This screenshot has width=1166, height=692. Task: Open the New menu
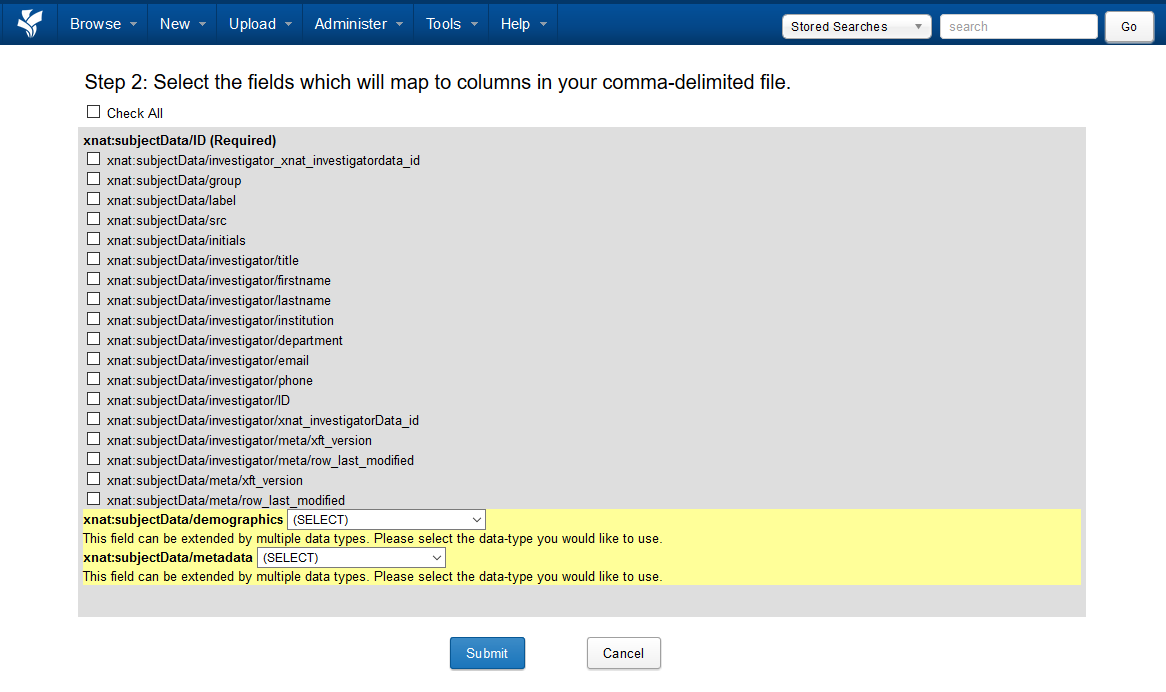182,24
